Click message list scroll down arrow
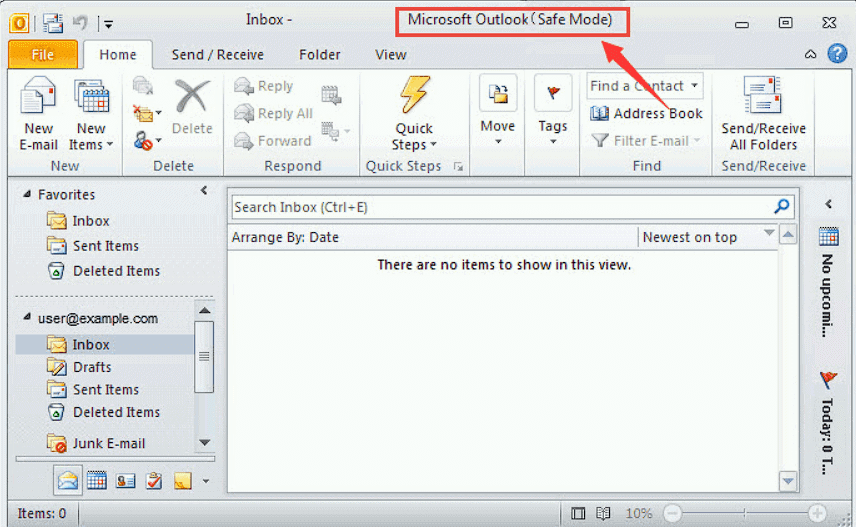This screenshot has height=527, width=856. point(788,481)
